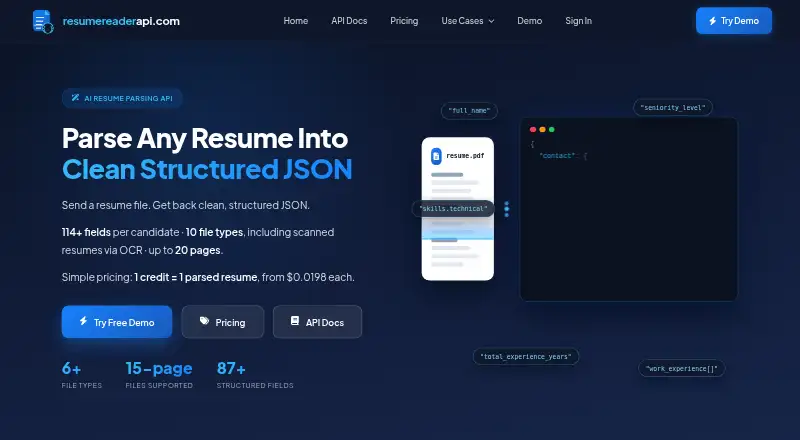
Task: Open API Docs in the top navigation
Action: tap(349, 21)
